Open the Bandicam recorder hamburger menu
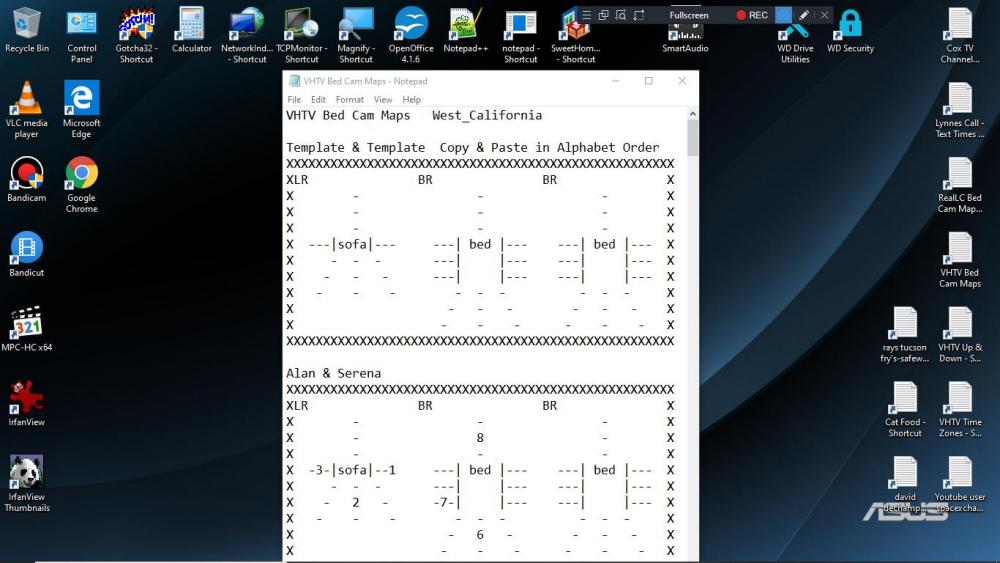Screen dimensions: 1000x563 587,15
